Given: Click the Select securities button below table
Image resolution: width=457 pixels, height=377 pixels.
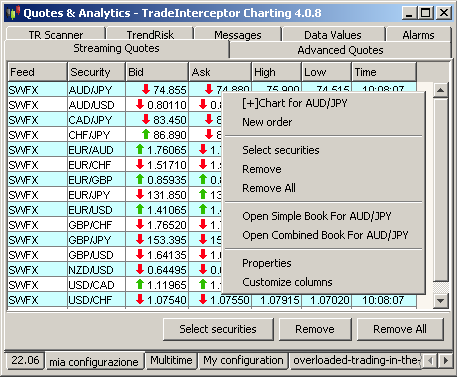Looking at the screenshot, I should pos(218,329).
